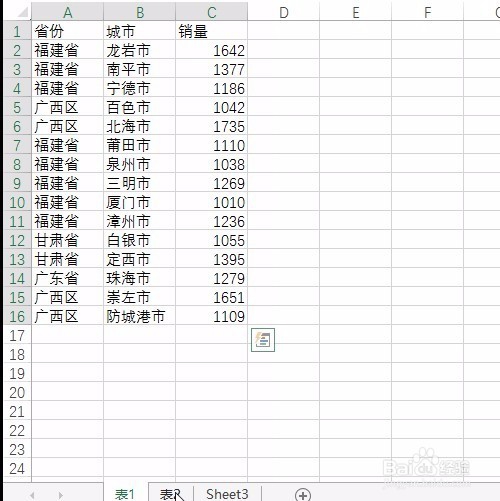The width and height of the screenshot is (500, 501).
Task: Select the cell 北海市
Action: coord(140,126)
